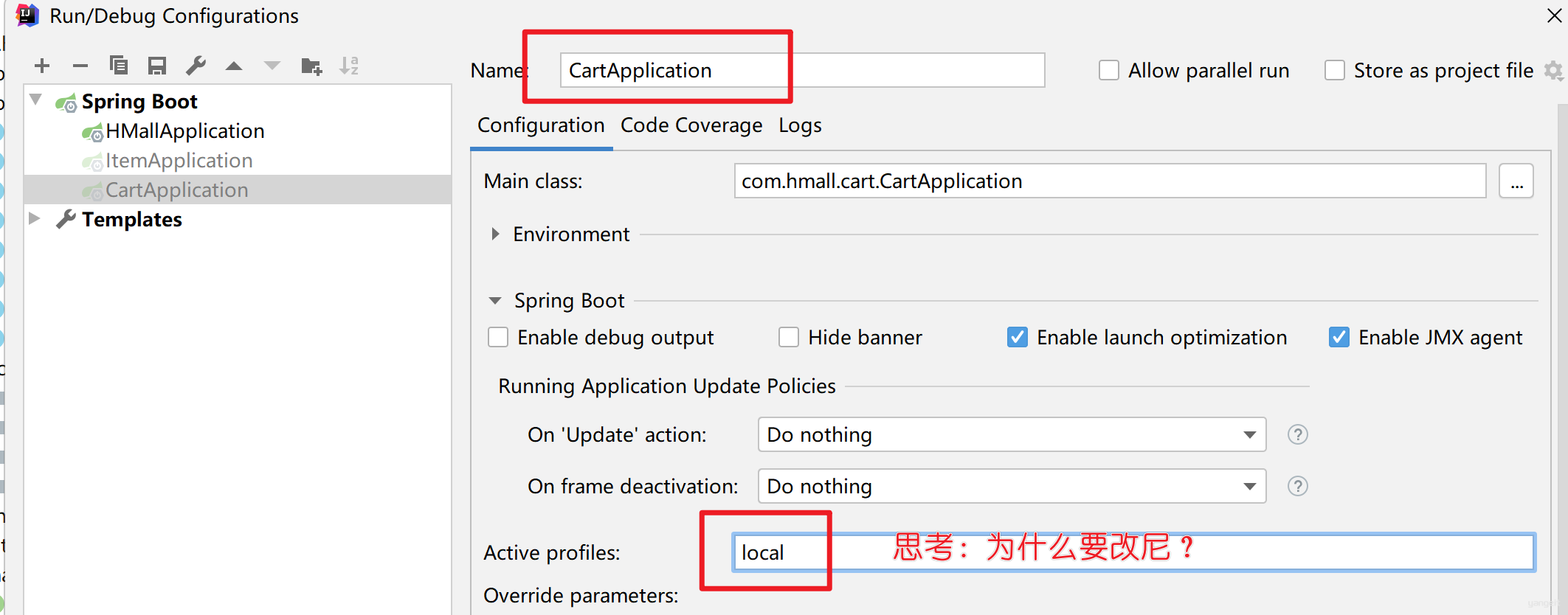1568x615 pixels.
Task: Move the configuration down with the arrow
Action: 272,66
